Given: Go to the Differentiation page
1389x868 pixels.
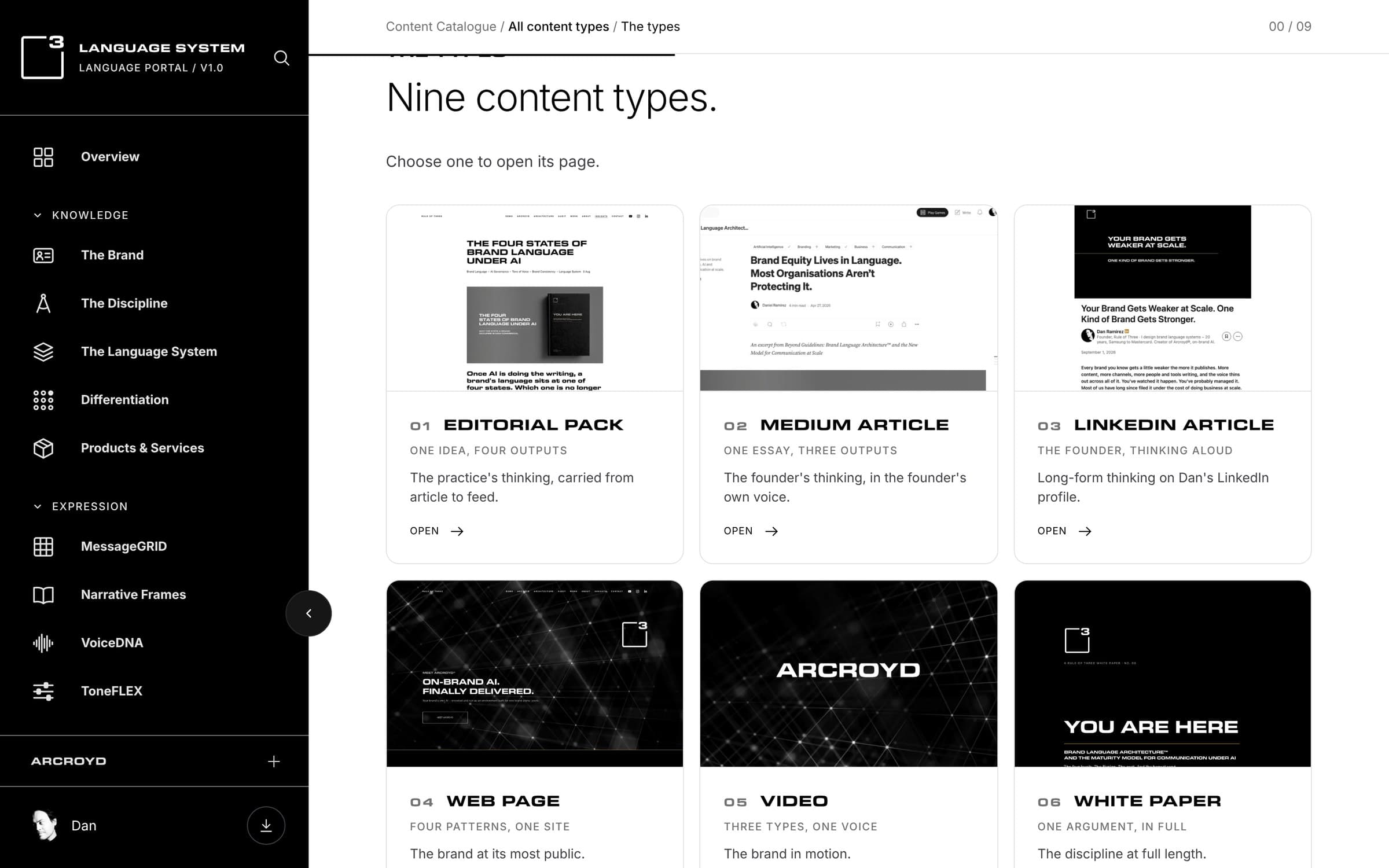Looking at the screenshot, I should (x=124, y=400).
